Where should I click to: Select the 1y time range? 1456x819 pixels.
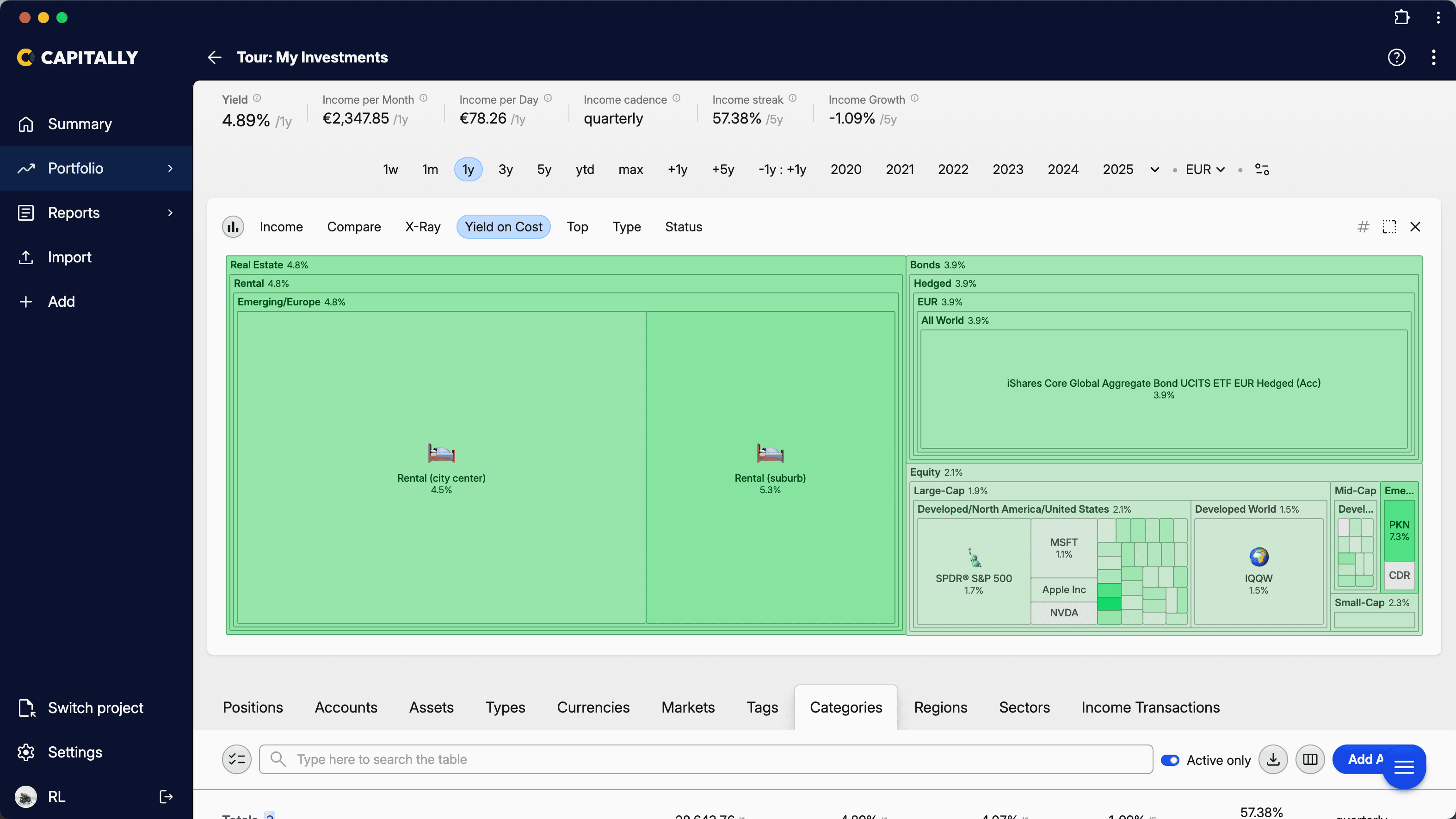click(468, 169)
